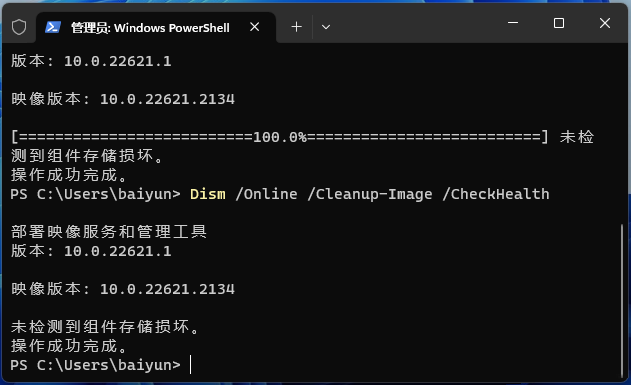Image resolution: width=631 pixels, height=385 pixels.
Task: Select the 管理员: Windows PowerShell tab
Action: pos(156,27)
